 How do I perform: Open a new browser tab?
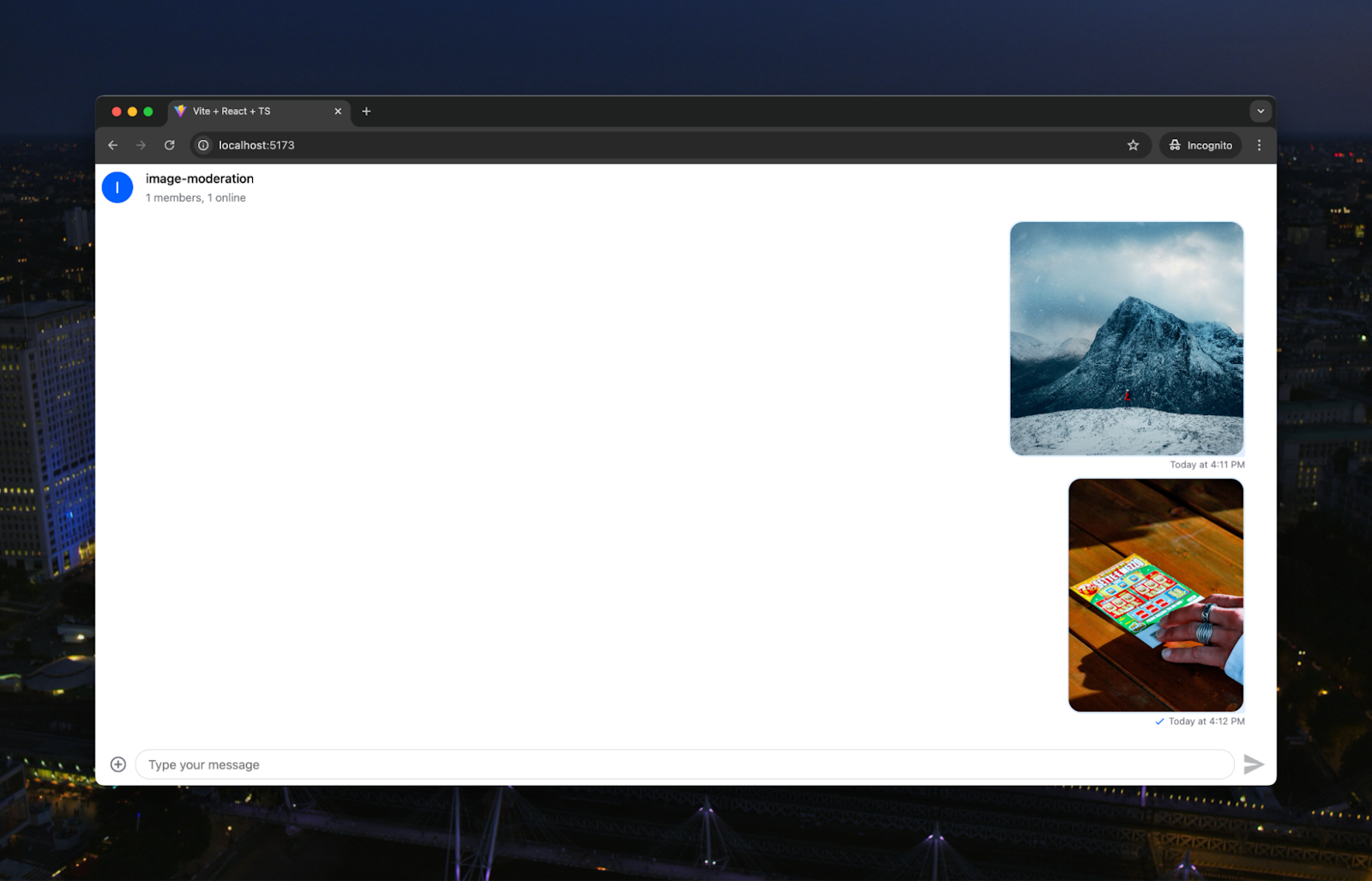pyautogui.click(x=366, y=111)
